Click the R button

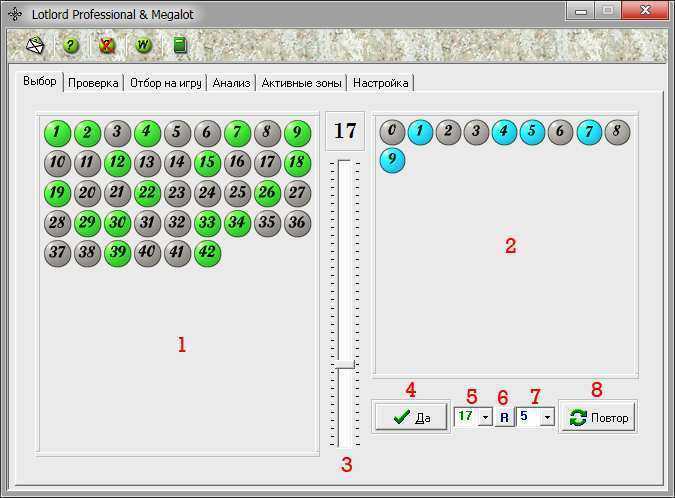pos(505,417)
